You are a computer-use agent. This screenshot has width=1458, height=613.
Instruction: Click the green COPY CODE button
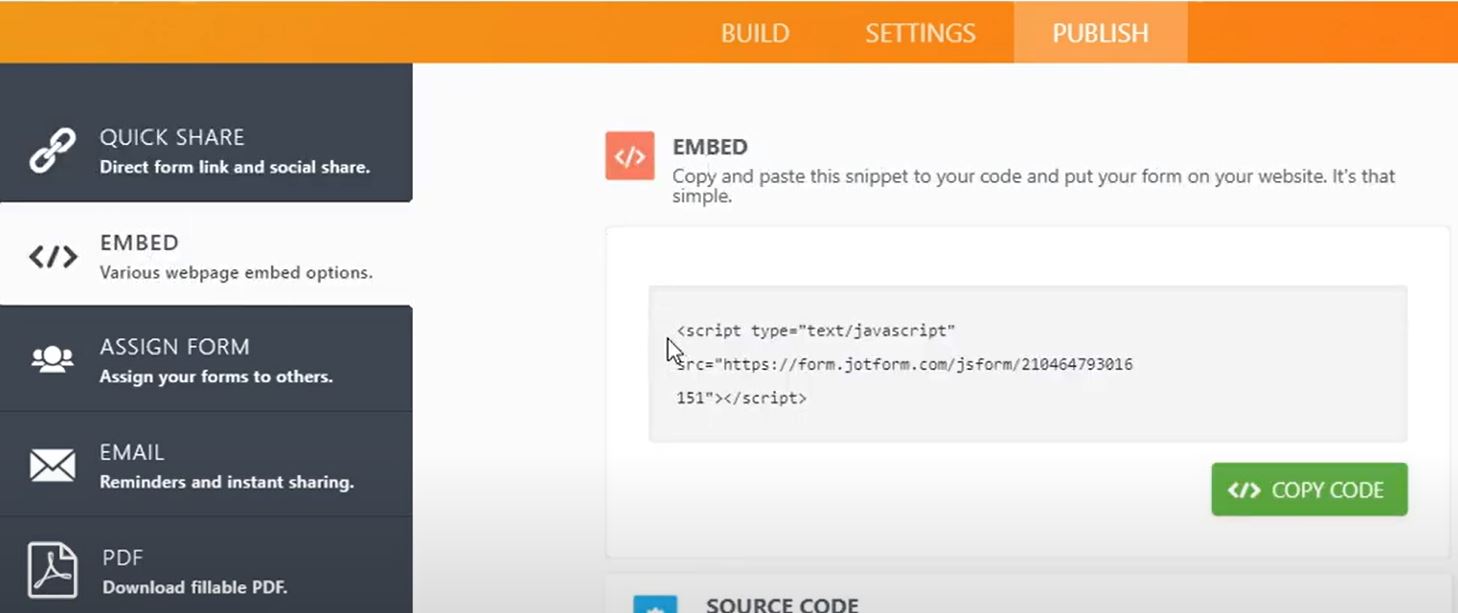(x=1309, y=489)
